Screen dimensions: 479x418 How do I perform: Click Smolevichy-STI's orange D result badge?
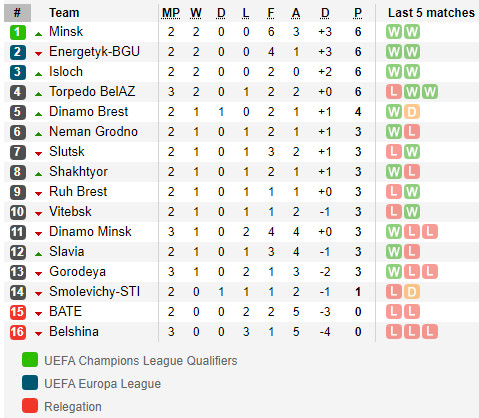412,292
